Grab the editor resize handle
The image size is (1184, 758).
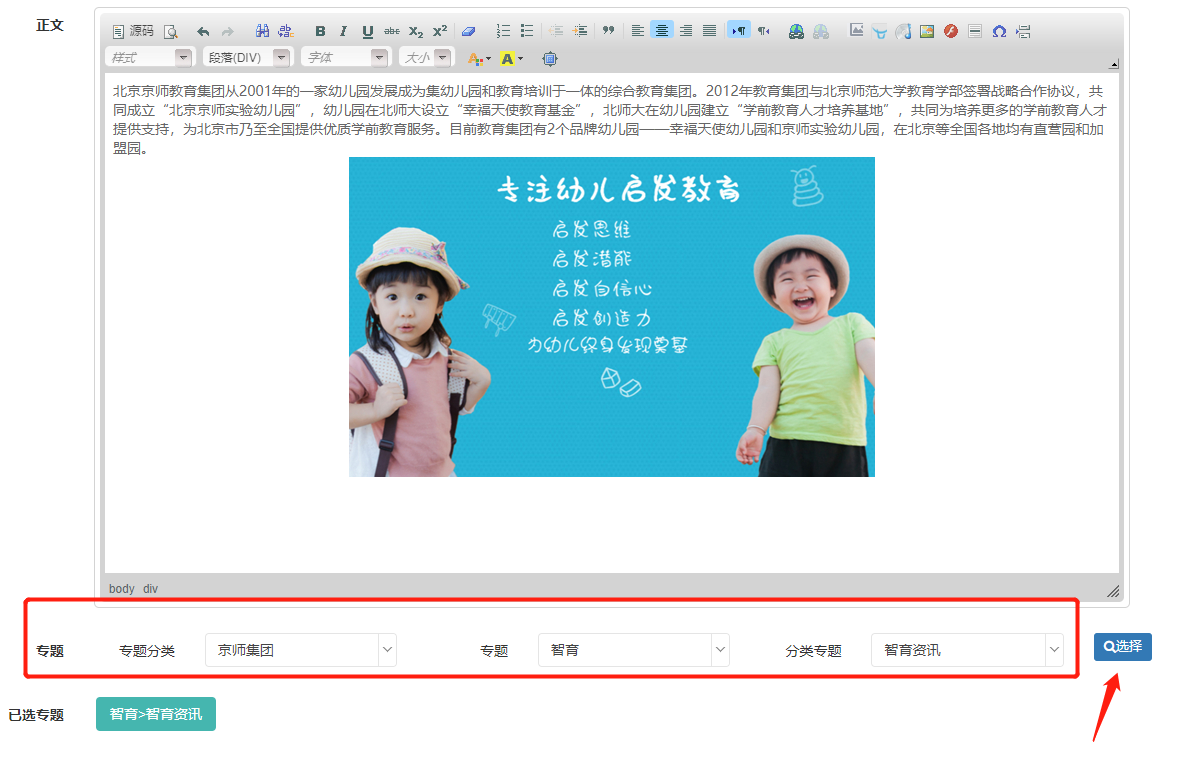(x=1113, y=591)
